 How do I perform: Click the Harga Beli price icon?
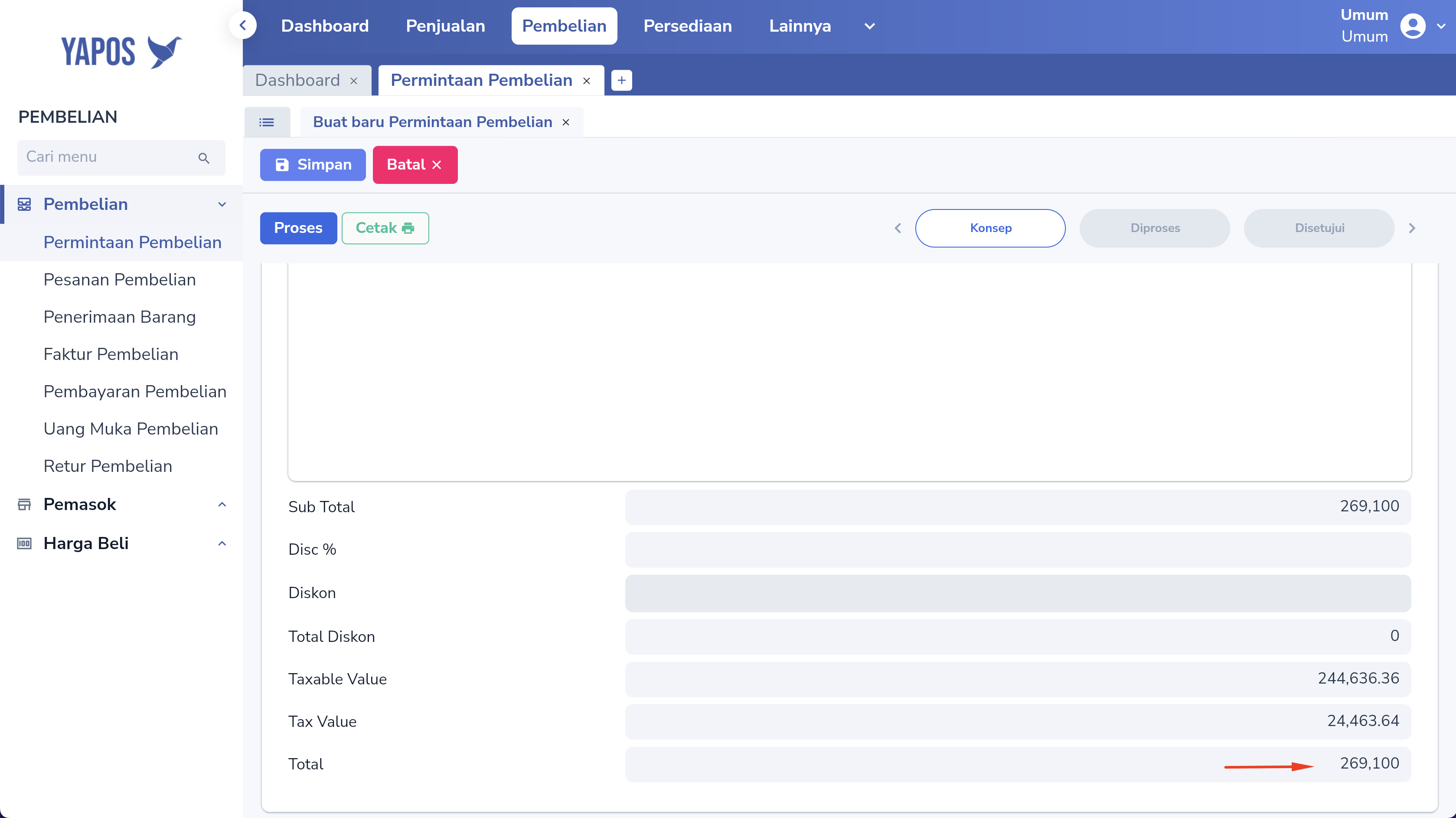coord(24,543)
